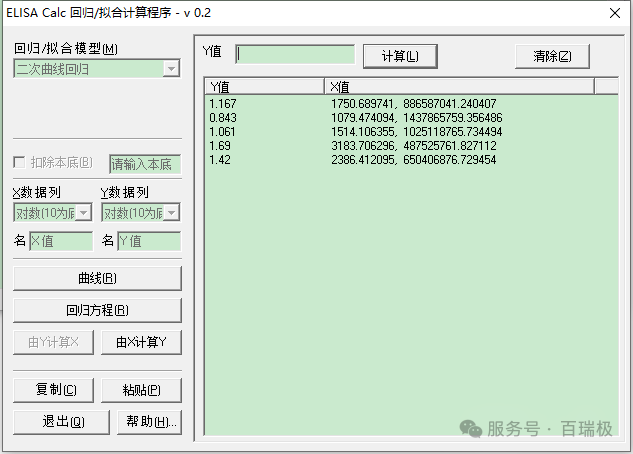Screen dimensions: 633x454
Task: Select the result row with Y value 1.69
Action: point(411,146)
